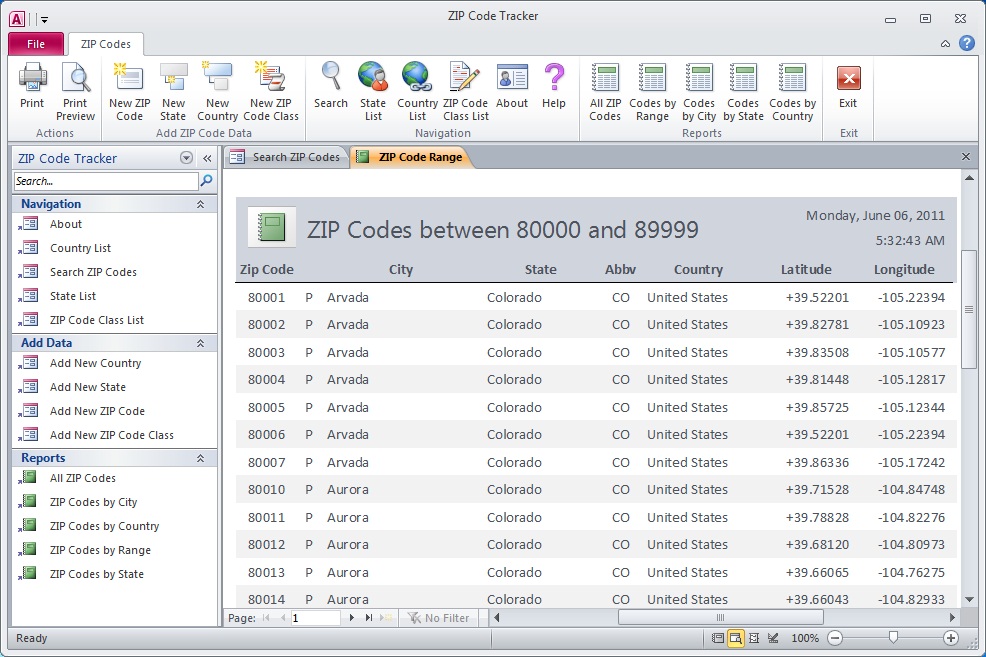Select the ZIP Code Range document tab
986x657 pixels.
[x=410, y=157]
